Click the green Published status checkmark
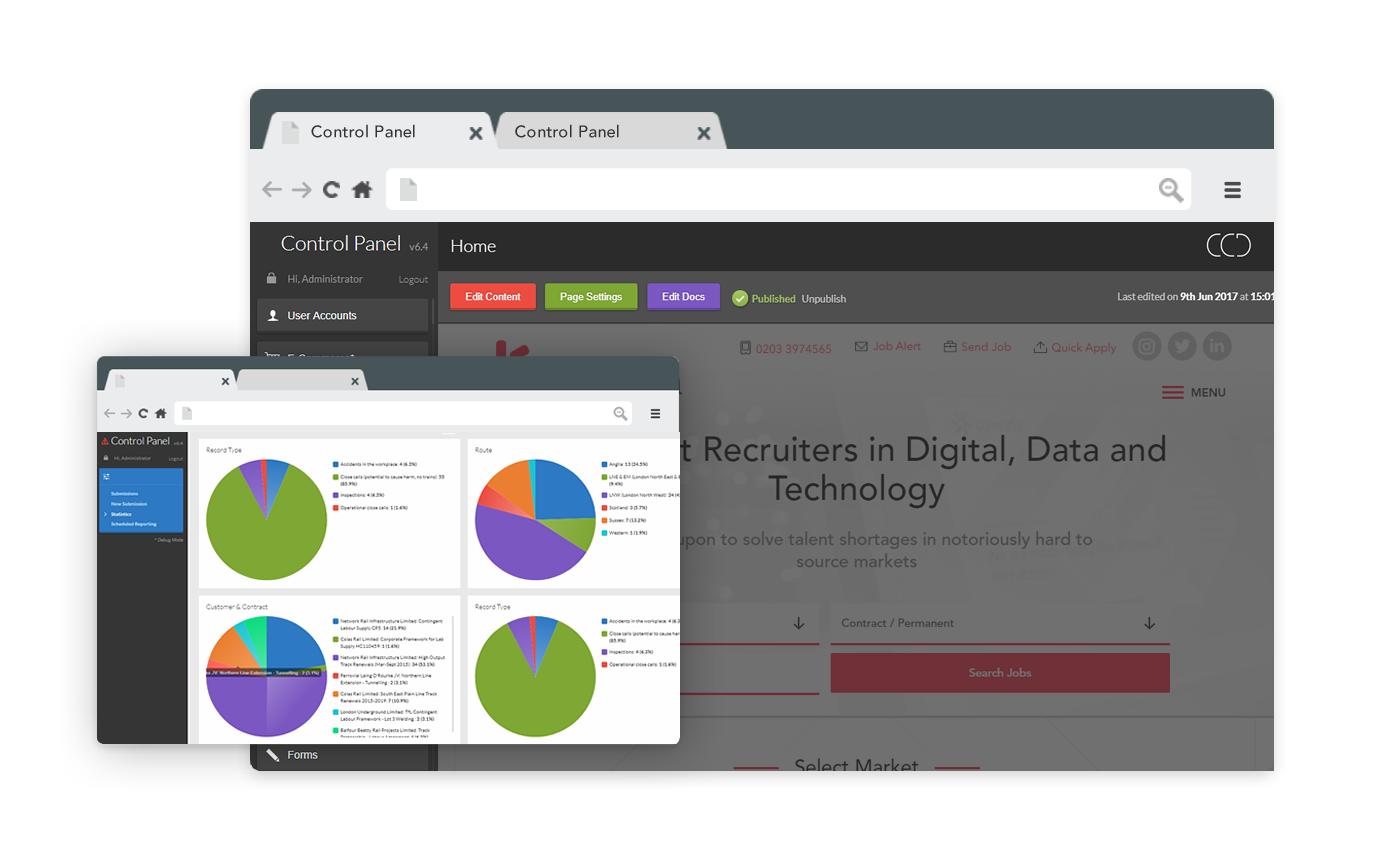The width and height of the screenshot is (1400, 844). (x=740, y=298)
